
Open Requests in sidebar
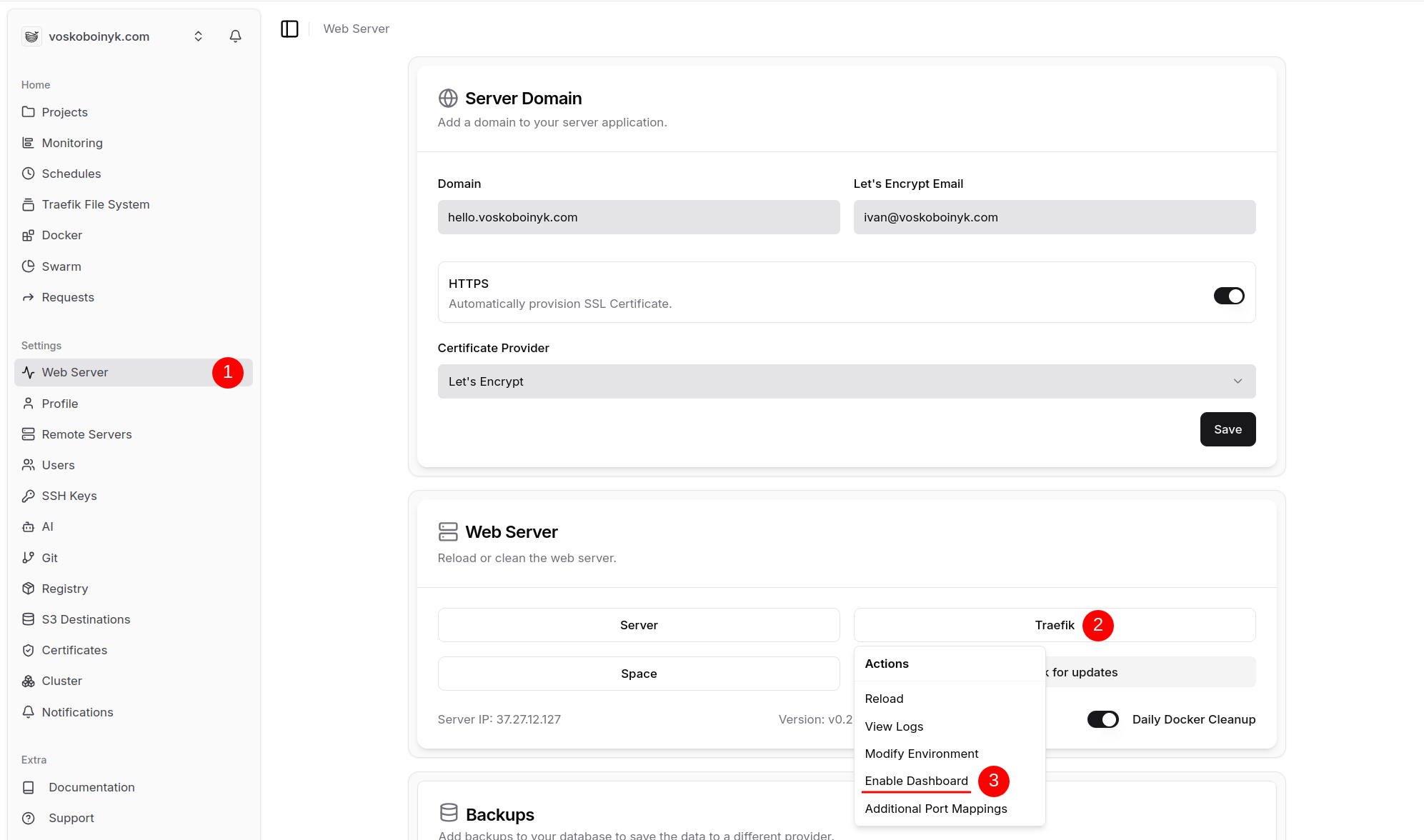pyautogui.click(x=133, y=297)
